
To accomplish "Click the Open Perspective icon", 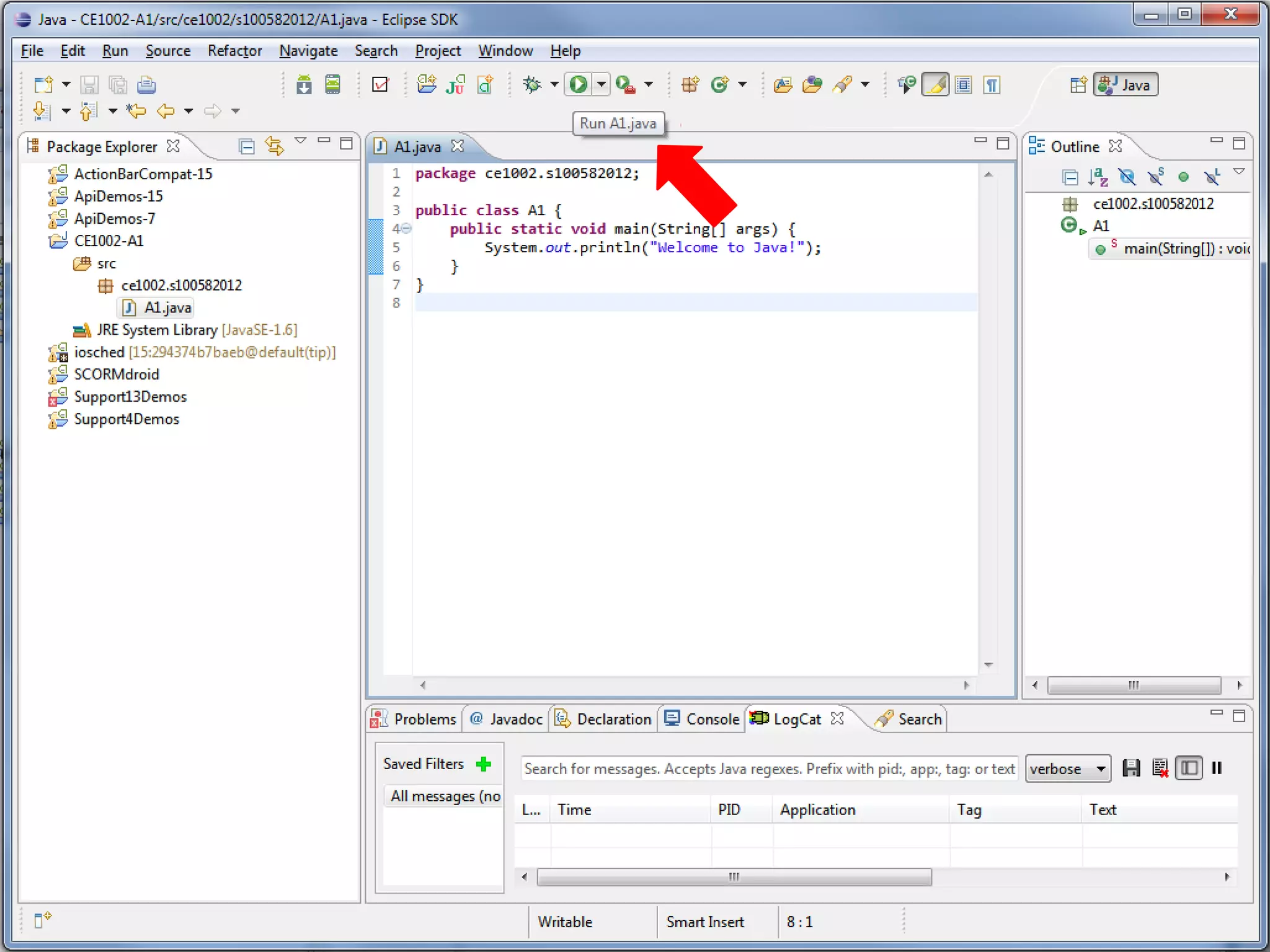I will pos(1078,84).
